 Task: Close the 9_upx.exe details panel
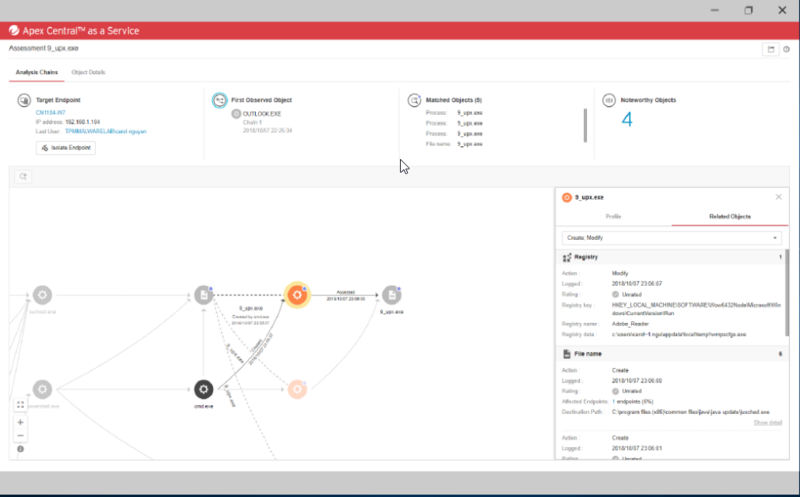pos(779,197)
